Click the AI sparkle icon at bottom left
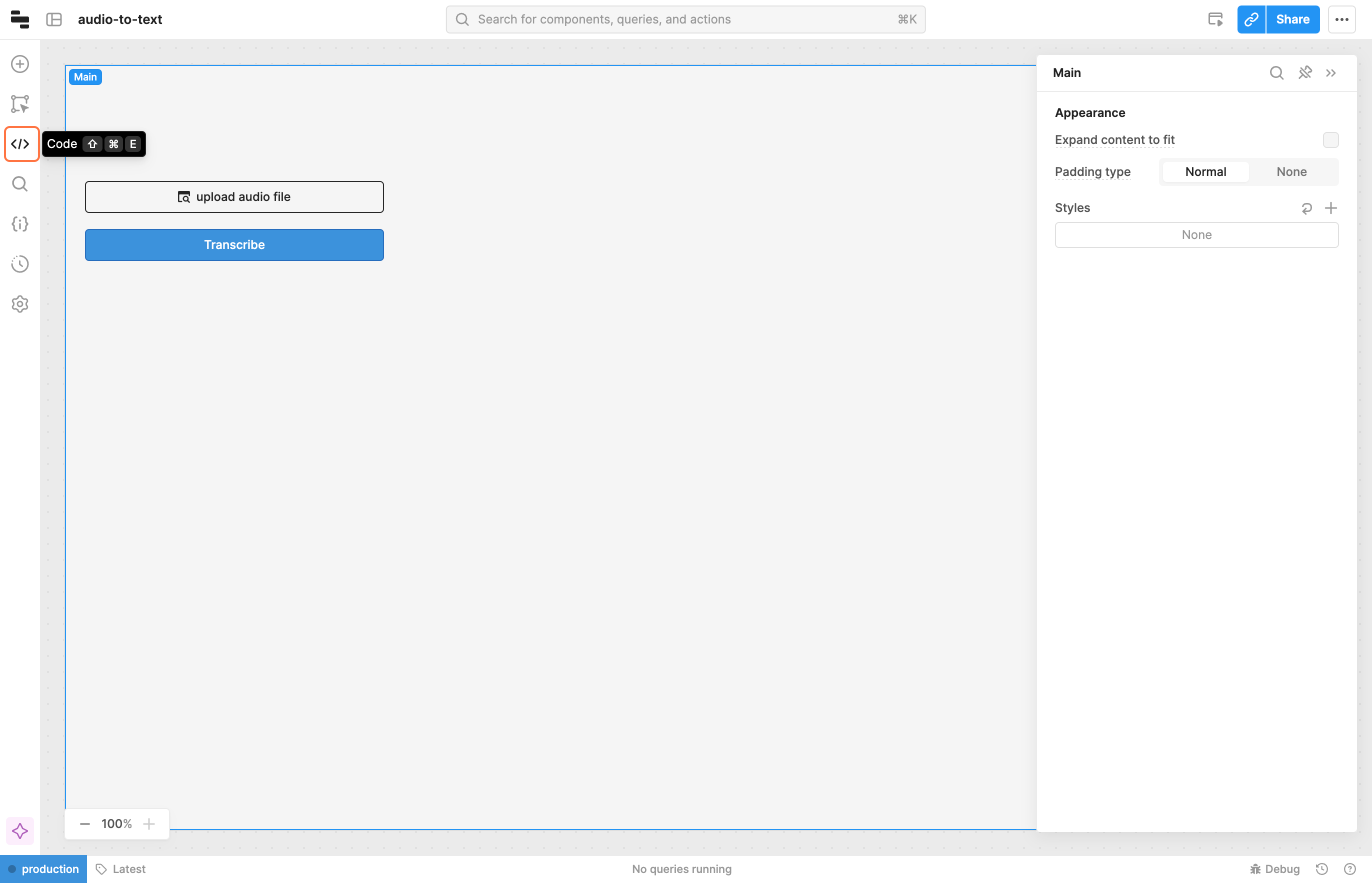This screenshot has width=1372, height=883. pos(20,831)
